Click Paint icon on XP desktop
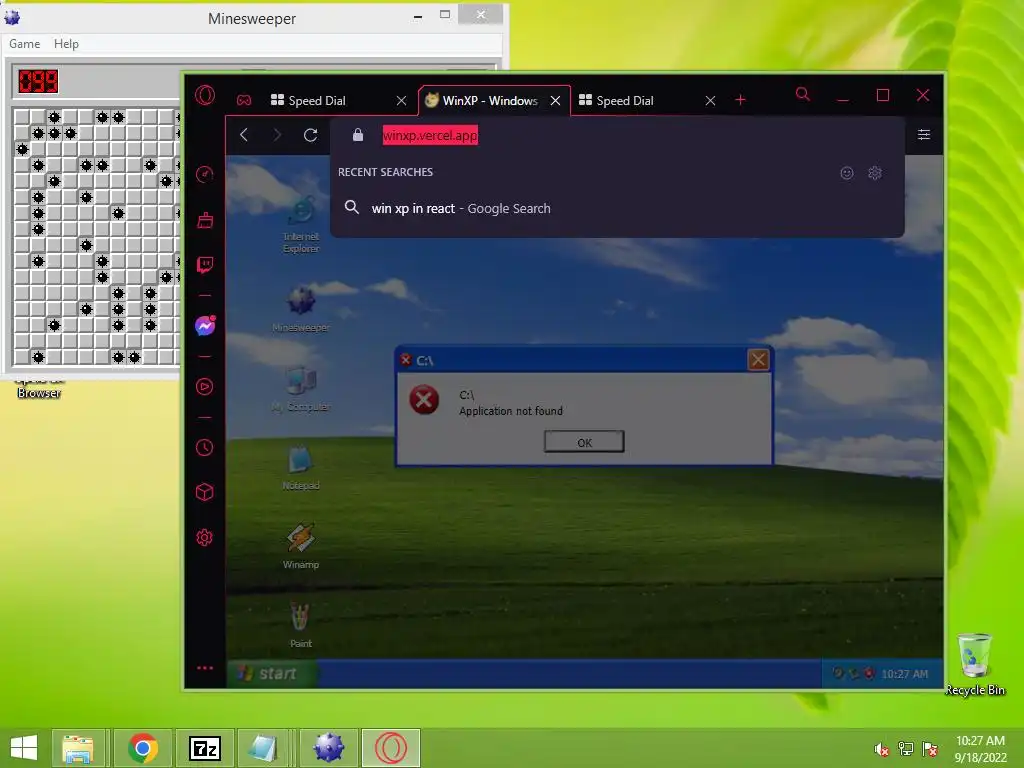Viewport: 1024px width, 768px height. point(301,626)
